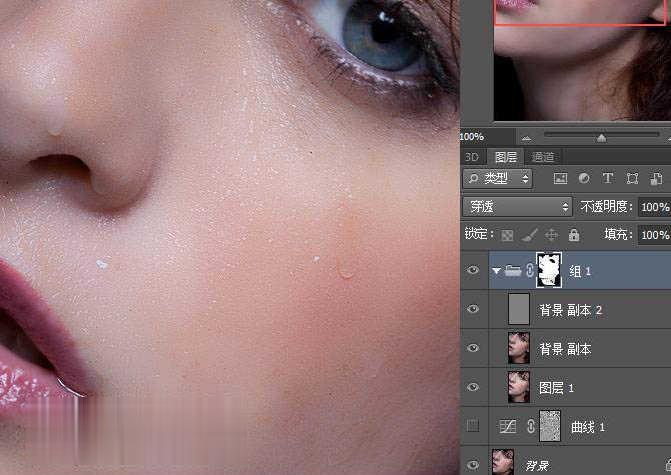The height and width of the screenshot is (475, 671).
Task: Hide the 组 1 group
Action: 473,270
